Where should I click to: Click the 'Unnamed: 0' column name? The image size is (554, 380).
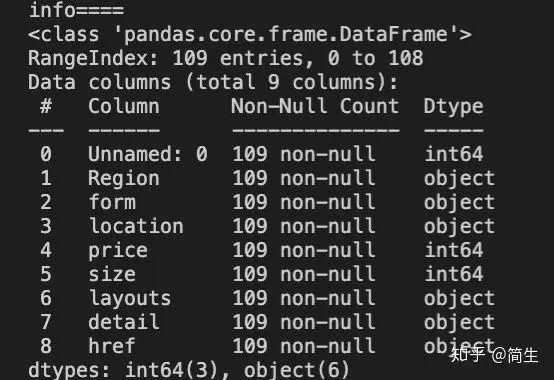tap(148, 154)
